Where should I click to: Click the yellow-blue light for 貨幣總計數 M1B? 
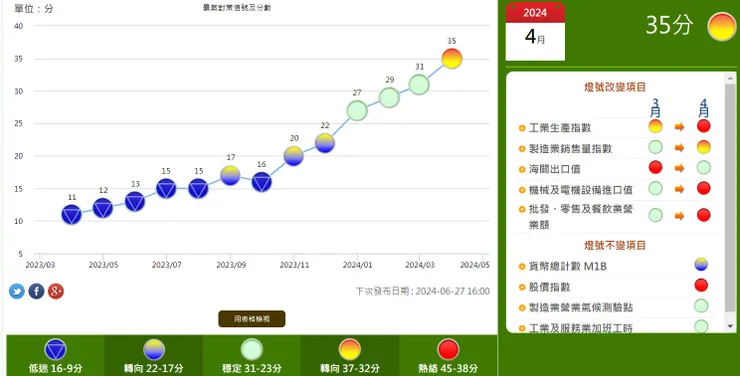(x=701, y=264)
